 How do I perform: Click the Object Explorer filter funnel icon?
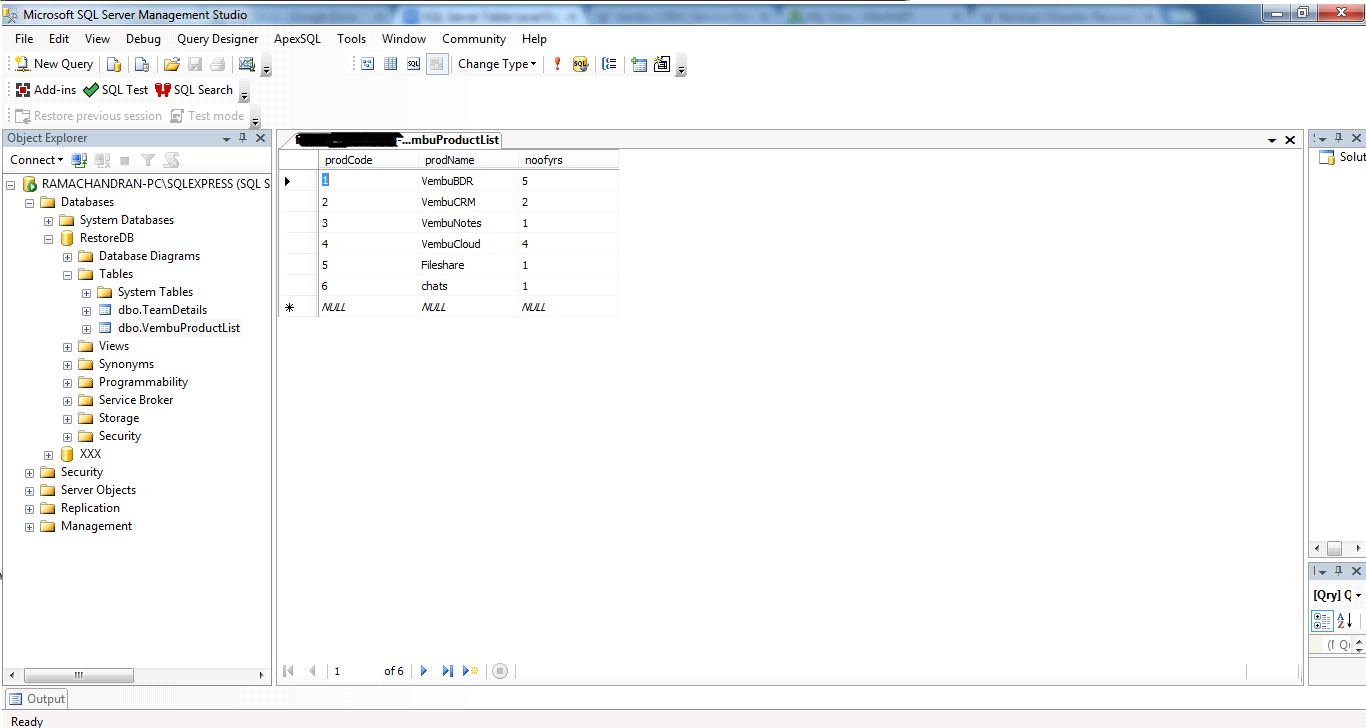click(x=148, y=160)
